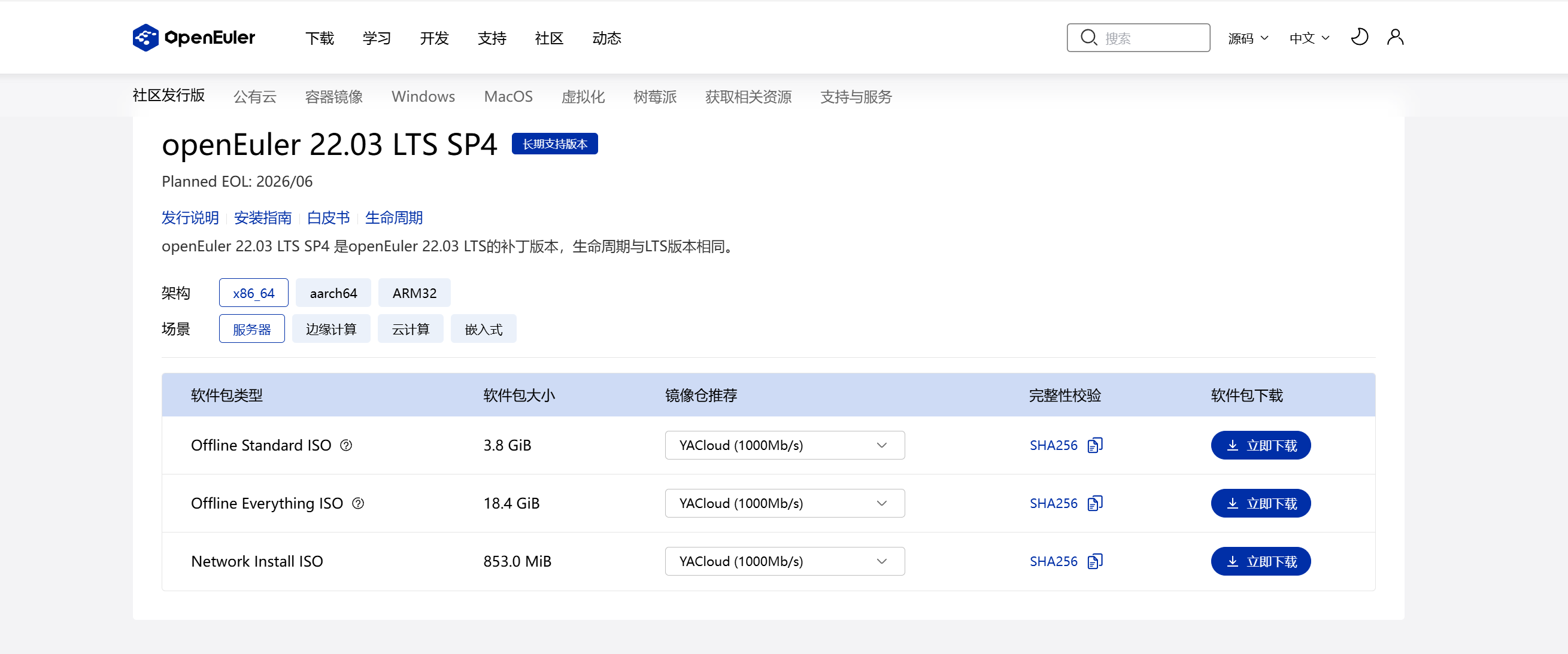Open the 中文 language dropdown

1309,38
